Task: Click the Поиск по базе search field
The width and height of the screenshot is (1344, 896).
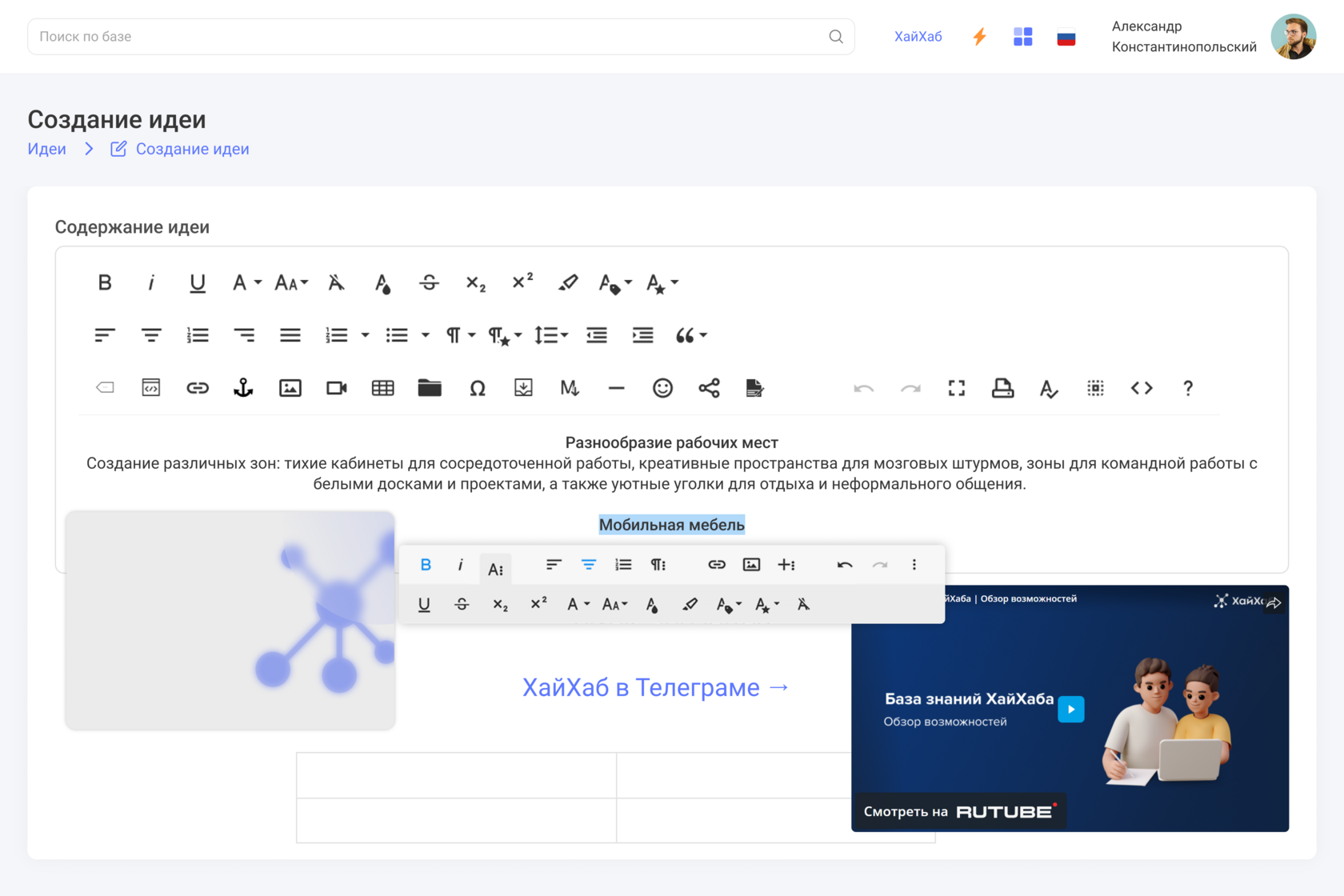Action: (x=441, y=37)
